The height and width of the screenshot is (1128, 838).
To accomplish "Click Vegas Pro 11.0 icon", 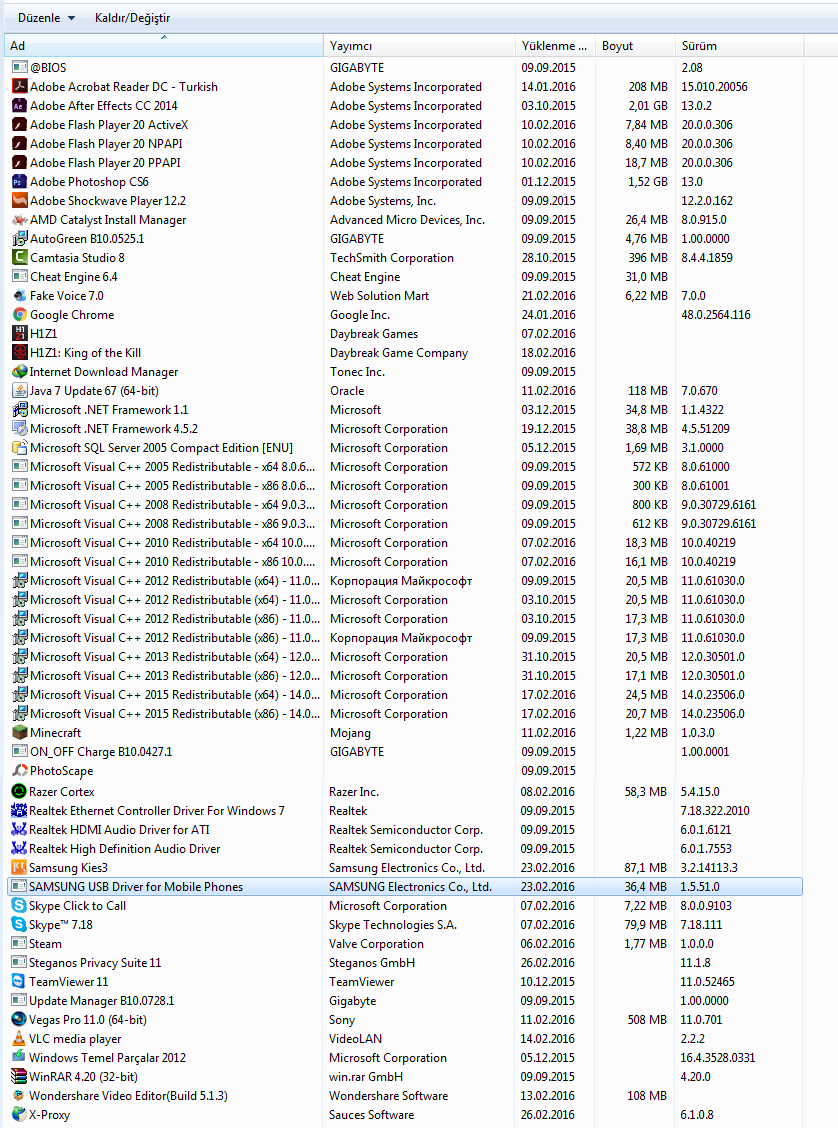I will (19, 1019).
